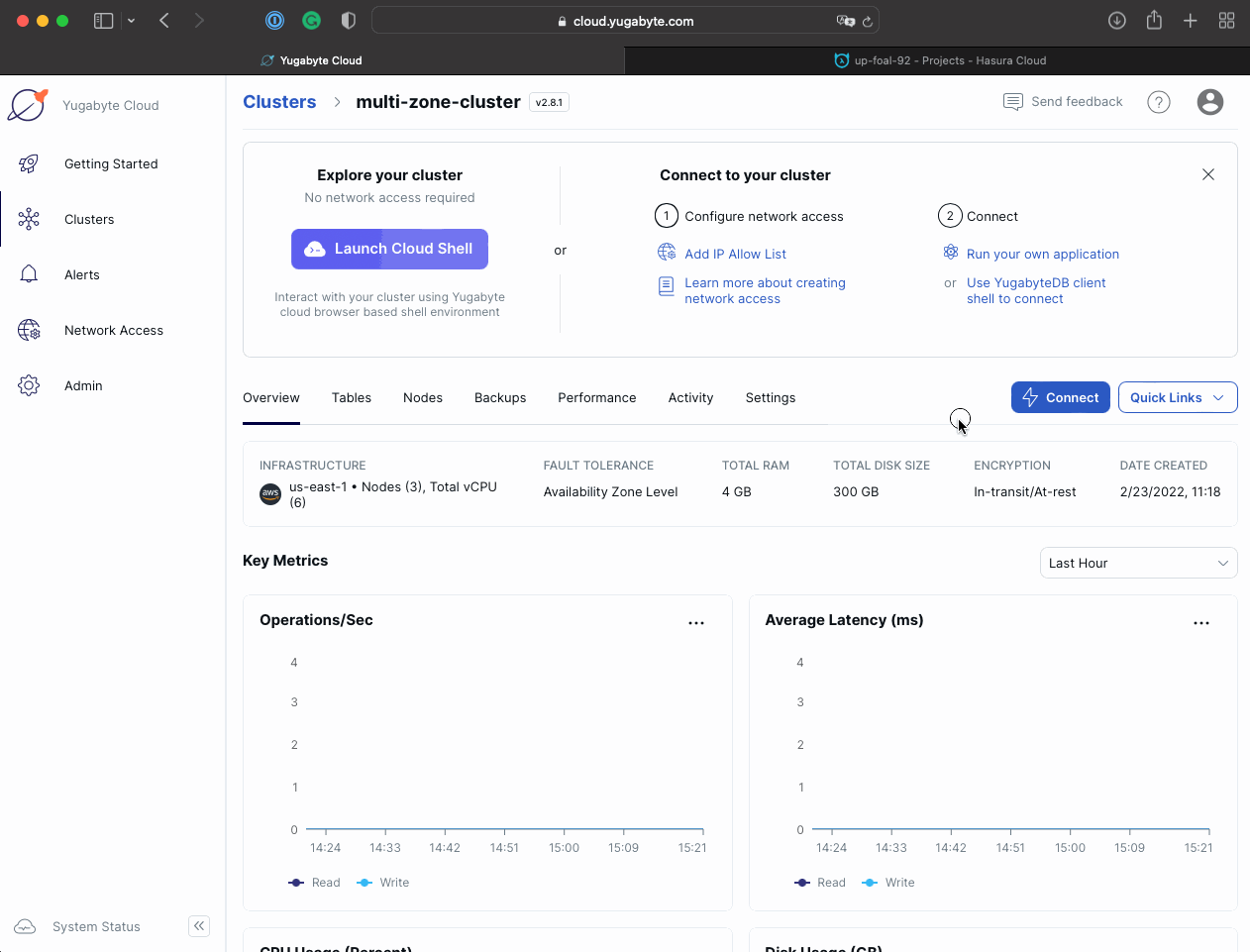Open the user profile avatar

point(1209,102)
